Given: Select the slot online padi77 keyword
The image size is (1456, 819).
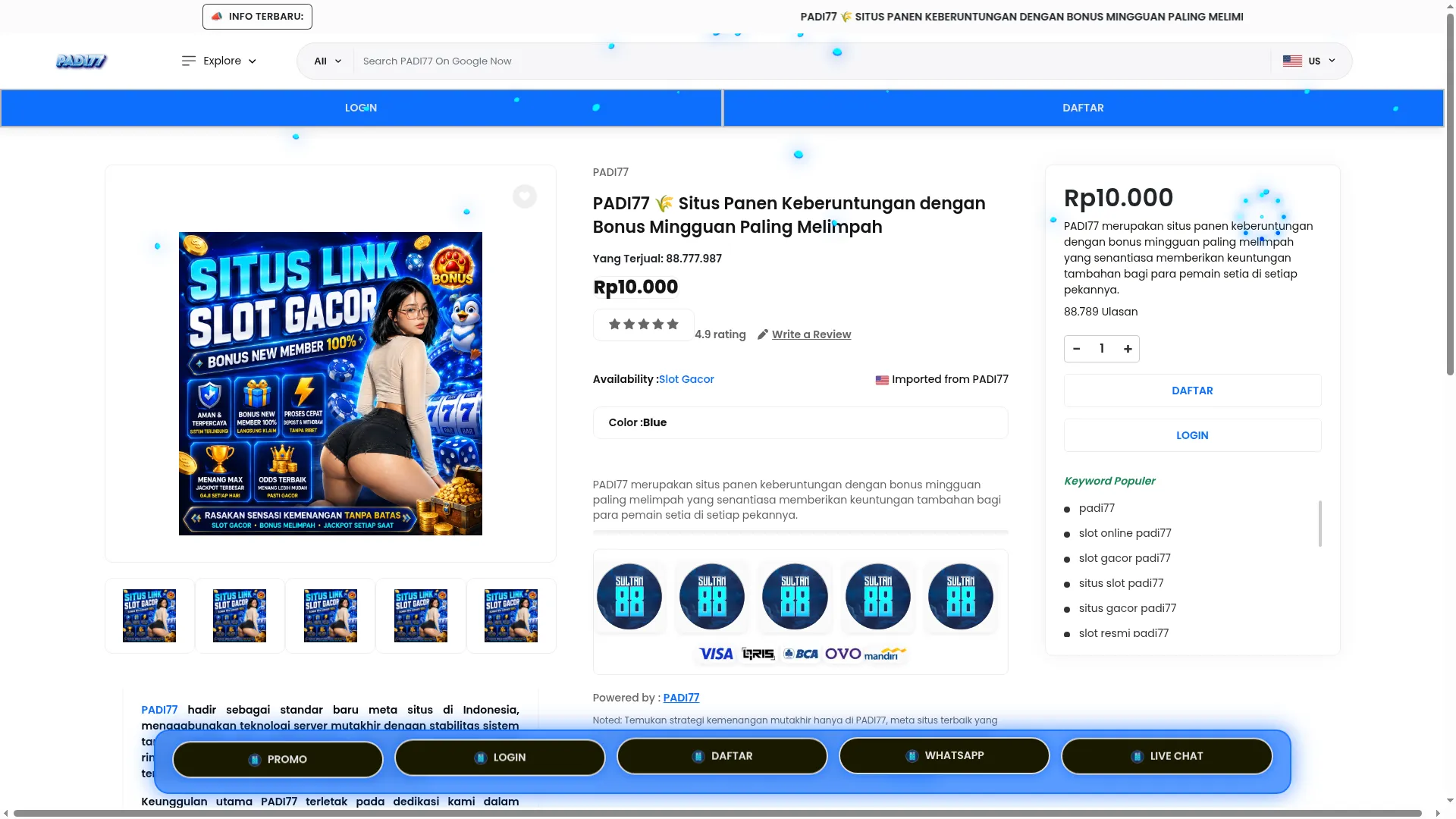Looking at the screenshot, I should 1125,533.
